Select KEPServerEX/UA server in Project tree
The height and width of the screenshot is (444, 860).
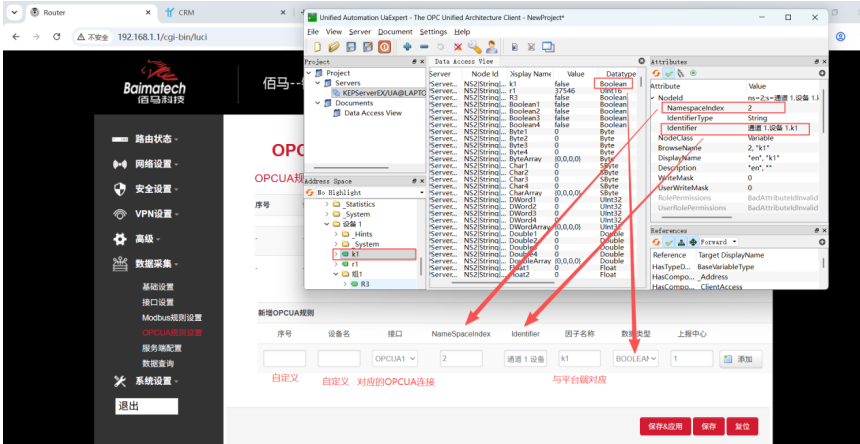point(380,93)
